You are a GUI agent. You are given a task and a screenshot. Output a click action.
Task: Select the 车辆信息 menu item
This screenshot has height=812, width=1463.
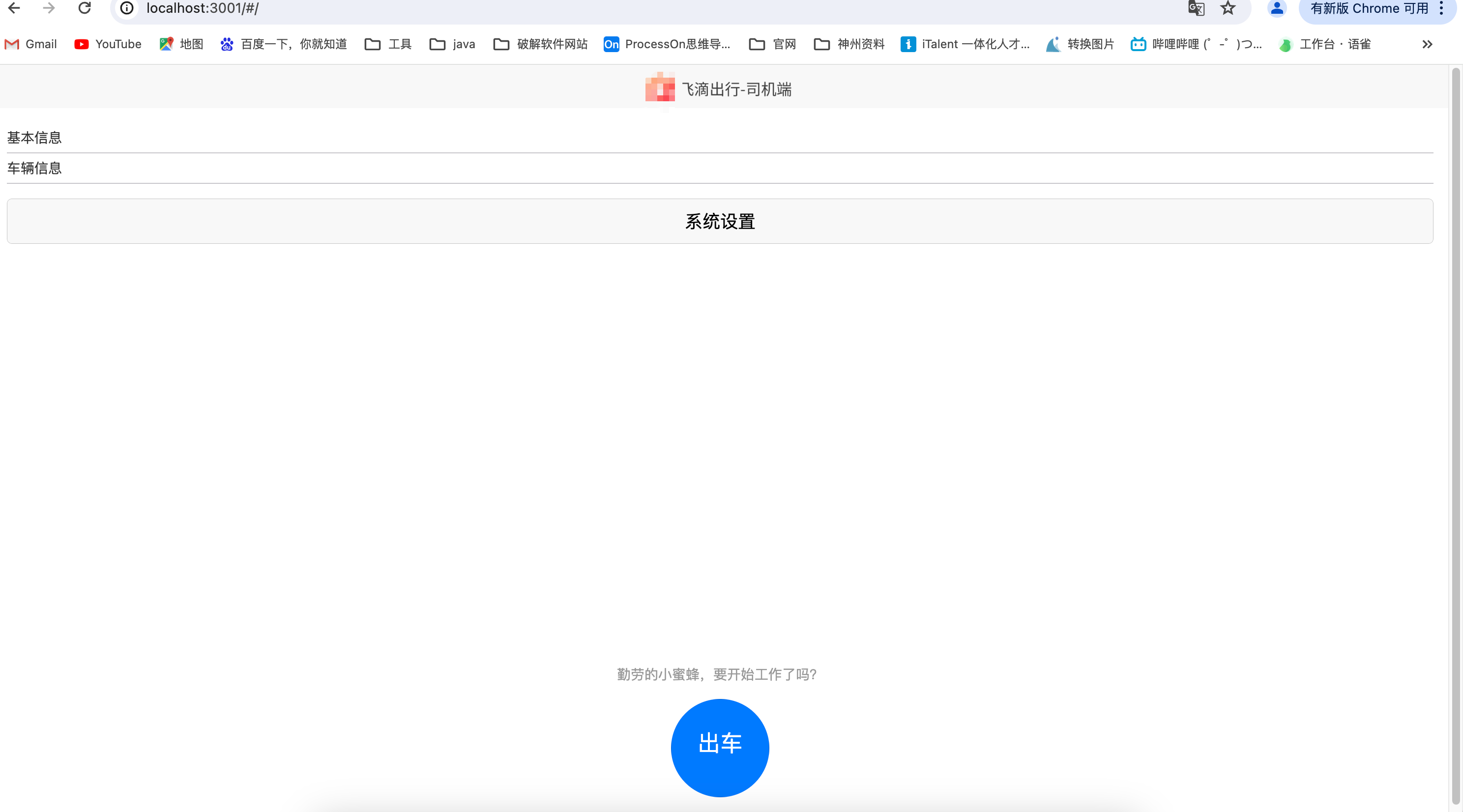(34, 167)
